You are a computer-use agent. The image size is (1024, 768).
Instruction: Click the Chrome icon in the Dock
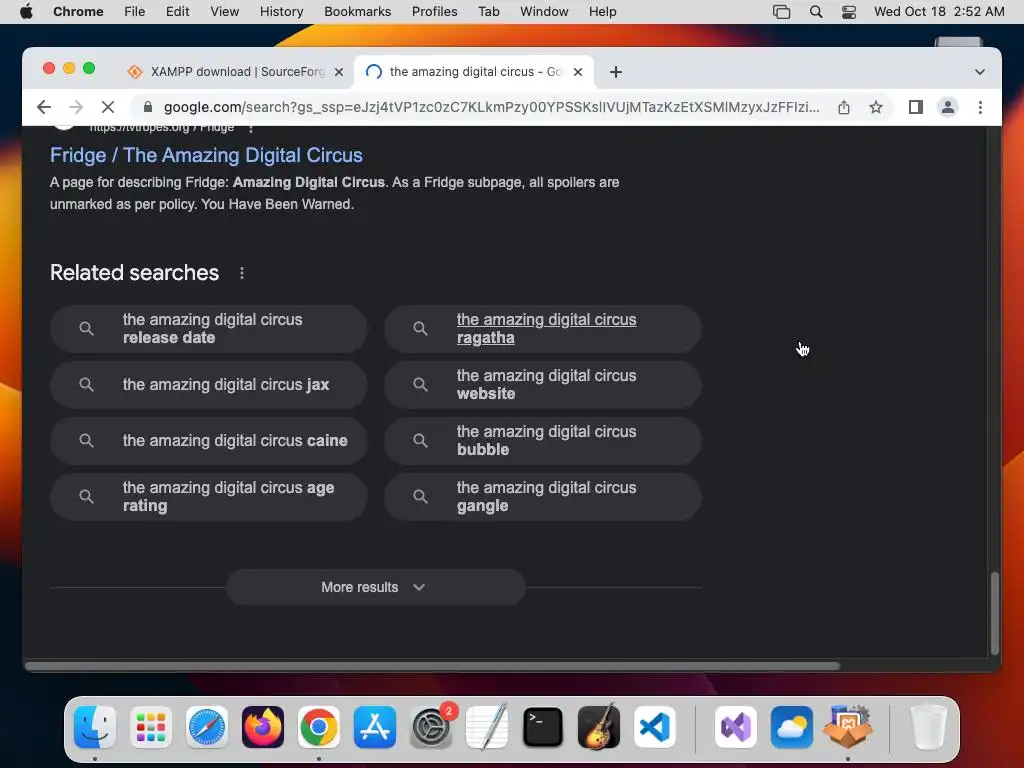319,726
